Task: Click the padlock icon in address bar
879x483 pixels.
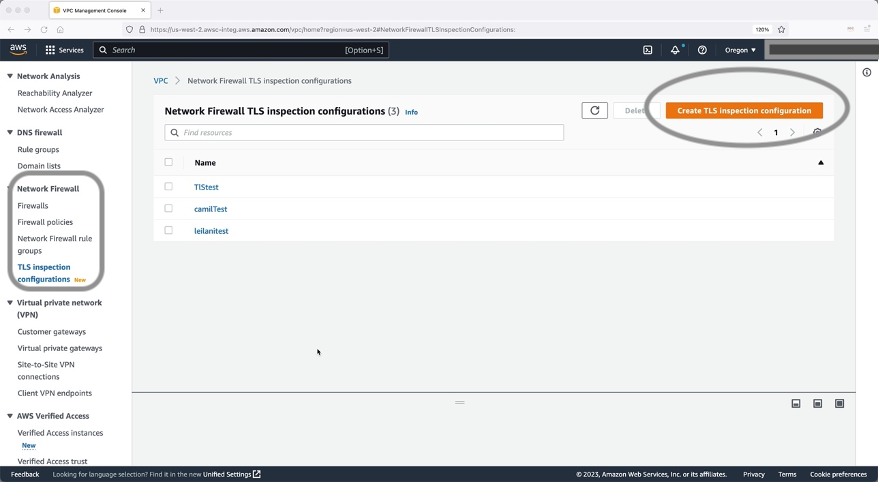Action: click(142, 30)
